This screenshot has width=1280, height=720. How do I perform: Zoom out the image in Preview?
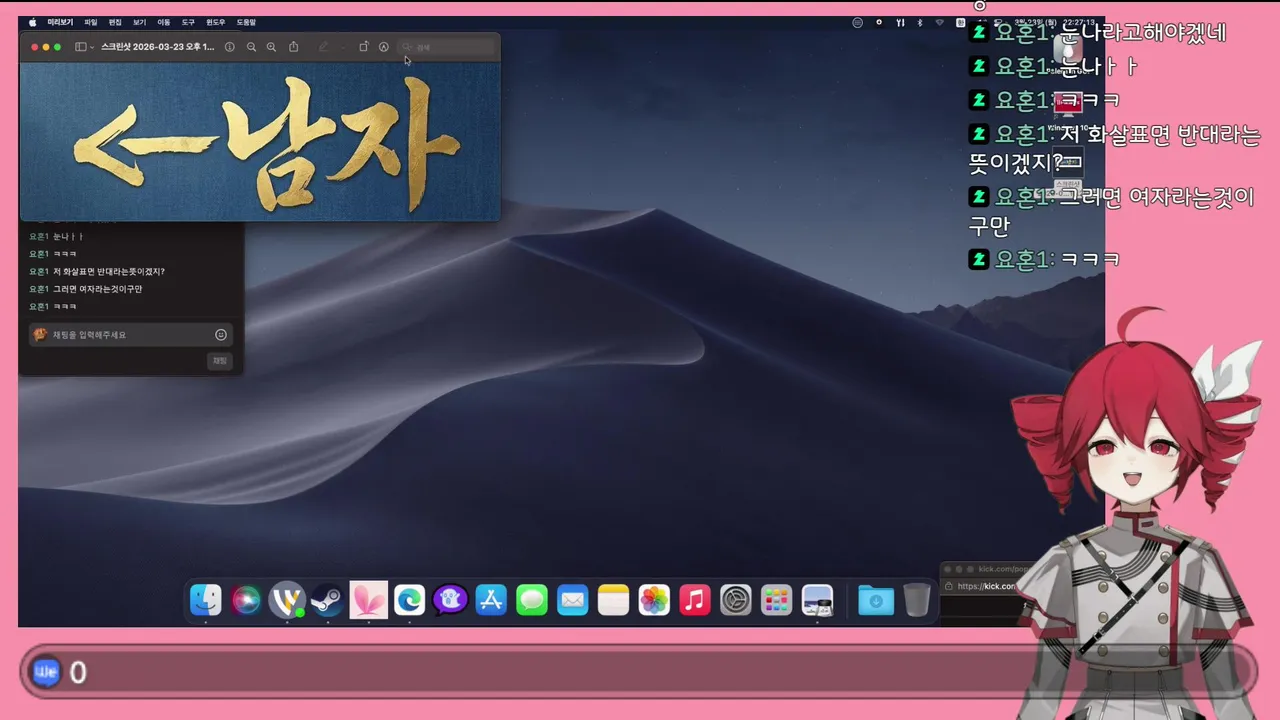pos(251,47)
